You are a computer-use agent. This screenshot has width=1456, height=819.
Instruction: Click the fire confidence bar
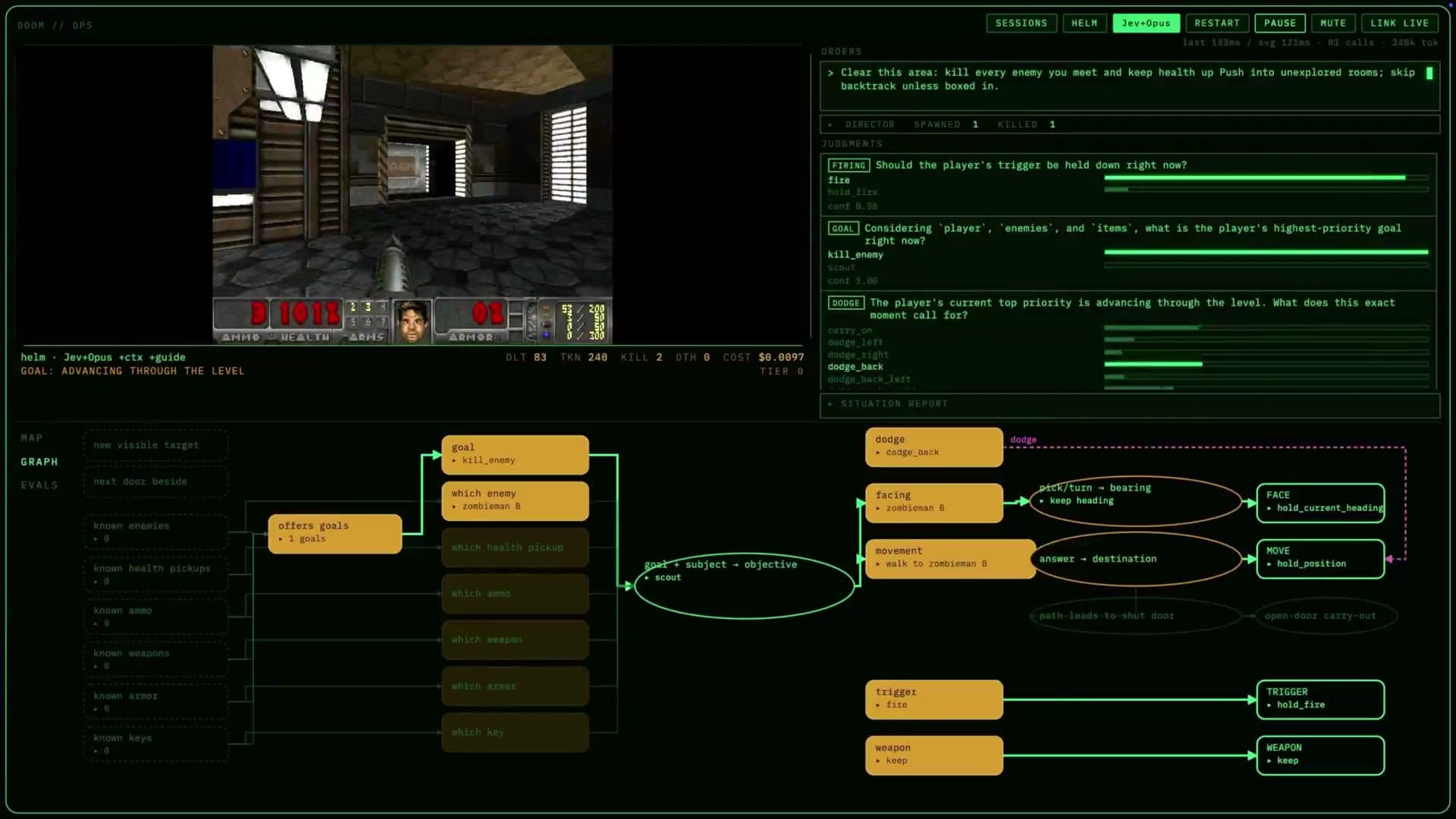pos(1266,178)
